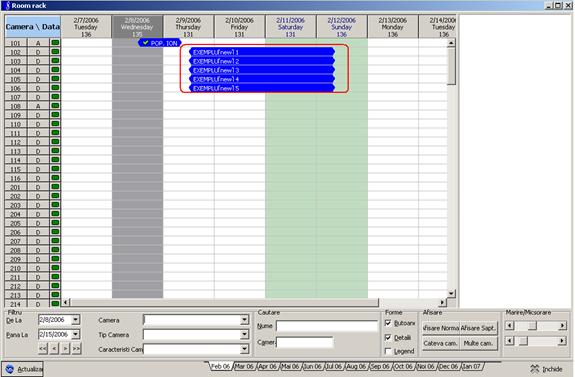The width and height of the screenshot is (575, 377).
Task: Click the Multe cam. button
Action: (478, 343)
